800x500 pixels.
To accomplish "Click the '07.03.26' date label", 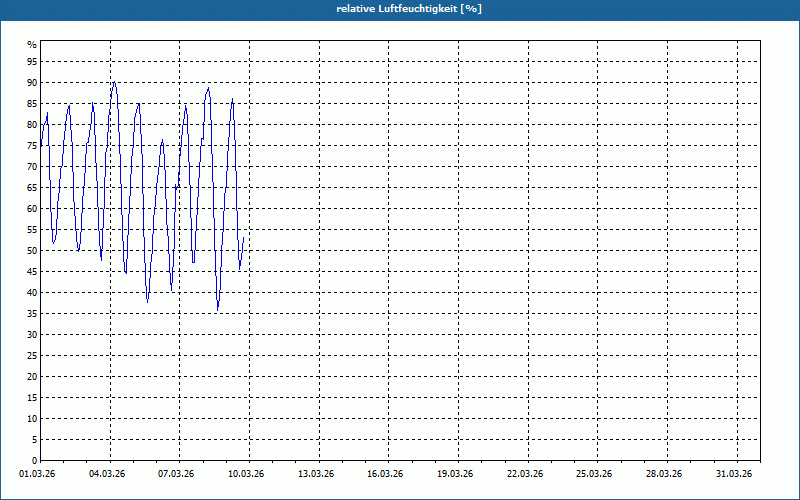I will pos(176,474).
